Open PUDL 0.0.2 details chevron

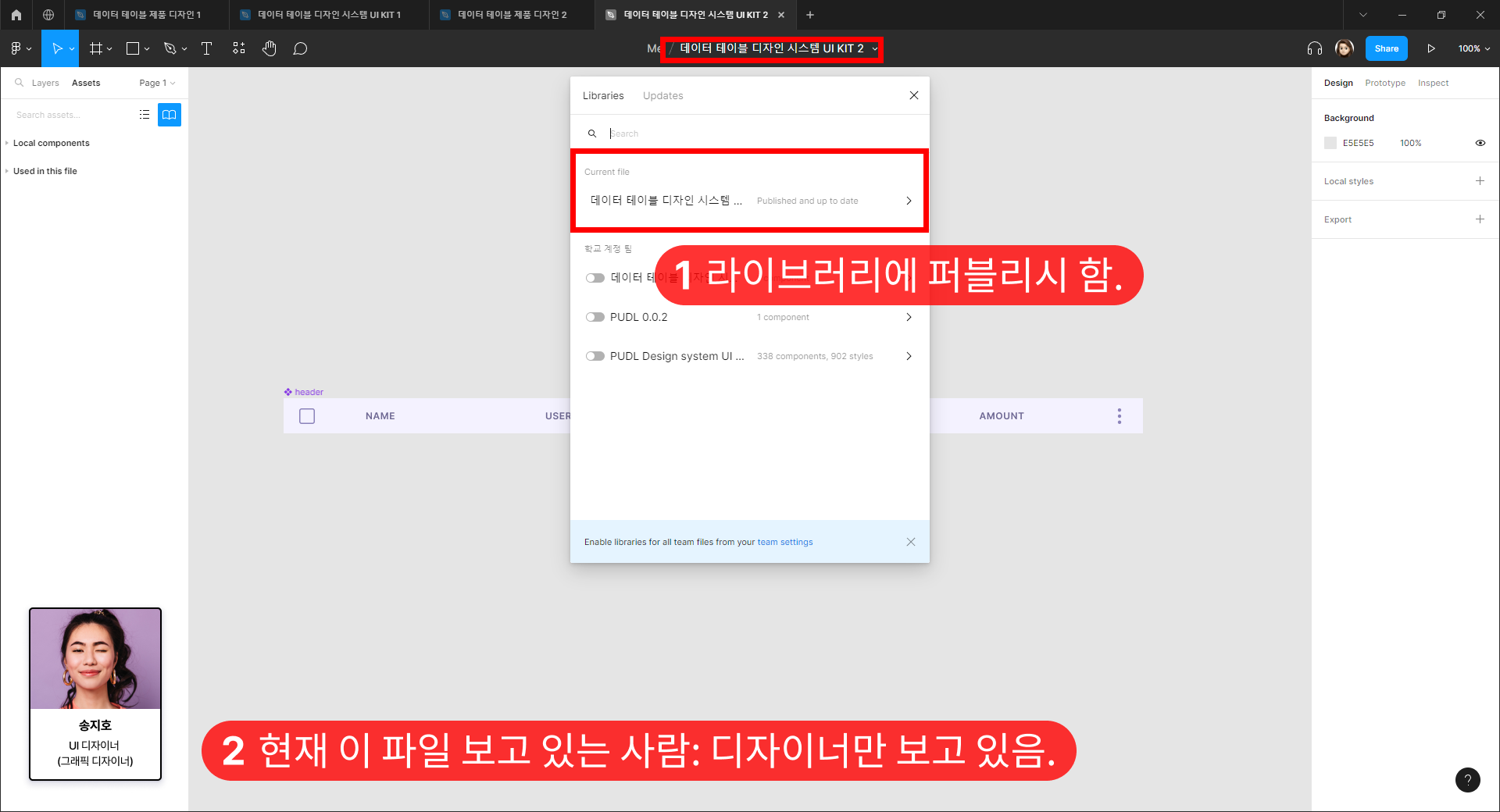909,317
